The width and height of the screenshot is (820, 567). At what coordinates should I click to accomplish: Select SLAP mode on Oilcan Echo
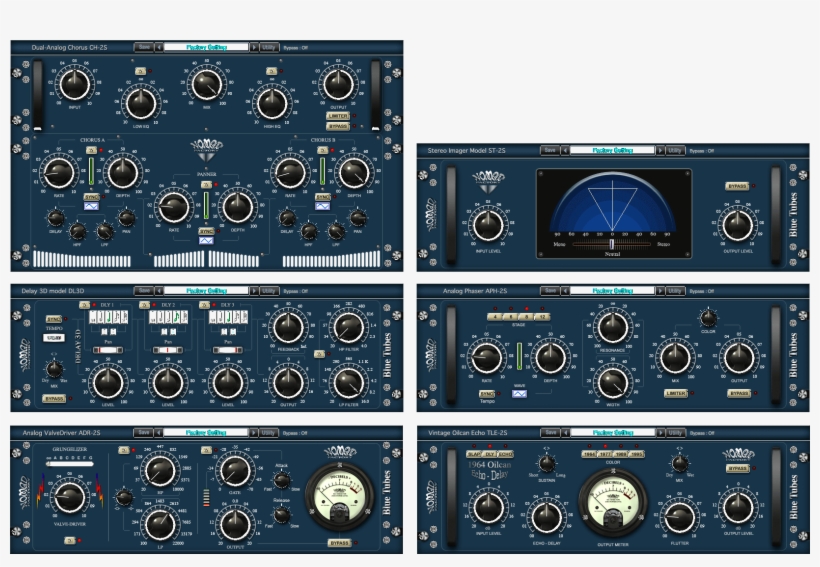[x=474, y=454]
